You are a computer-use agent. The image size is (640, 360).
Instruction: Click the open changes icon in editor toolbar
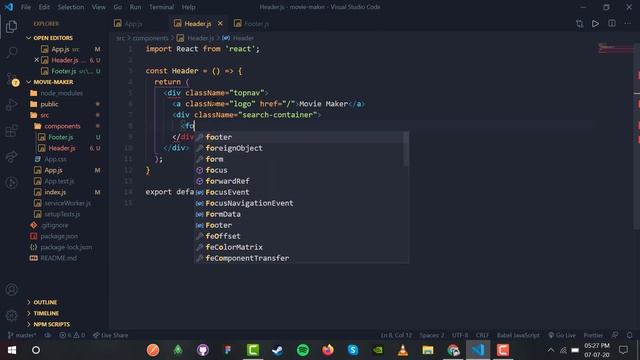(580, 24)
